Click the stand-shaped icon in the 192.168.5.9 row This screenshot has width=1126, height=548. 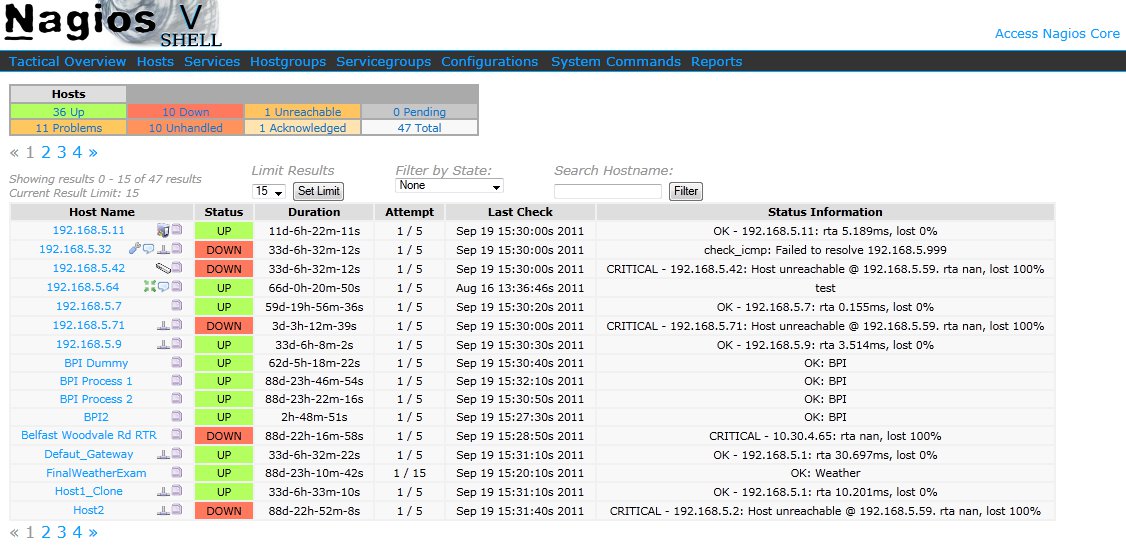[163, 344]
